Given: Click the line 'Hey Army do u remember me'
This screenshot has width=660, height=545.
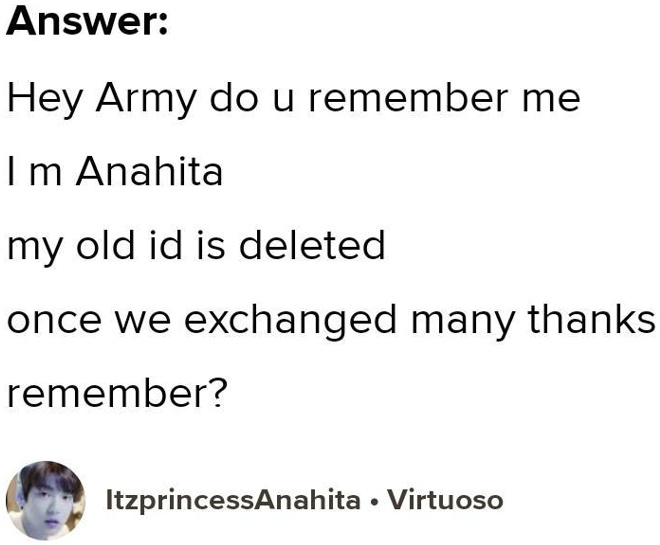Looking at the screenshot, I should pyautogui.click(x=294, y=101).
